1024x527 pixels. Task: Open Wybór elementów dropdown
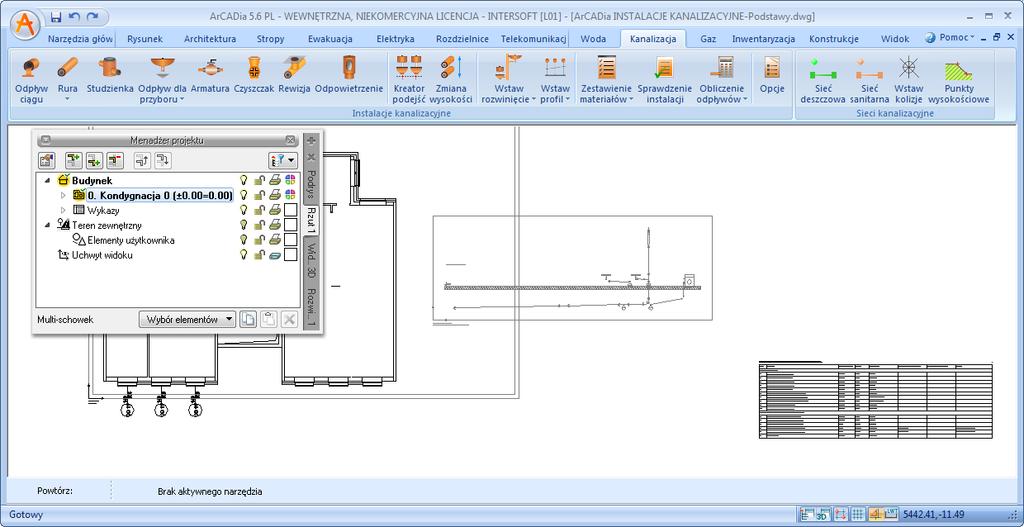click(x=187, y=319)
